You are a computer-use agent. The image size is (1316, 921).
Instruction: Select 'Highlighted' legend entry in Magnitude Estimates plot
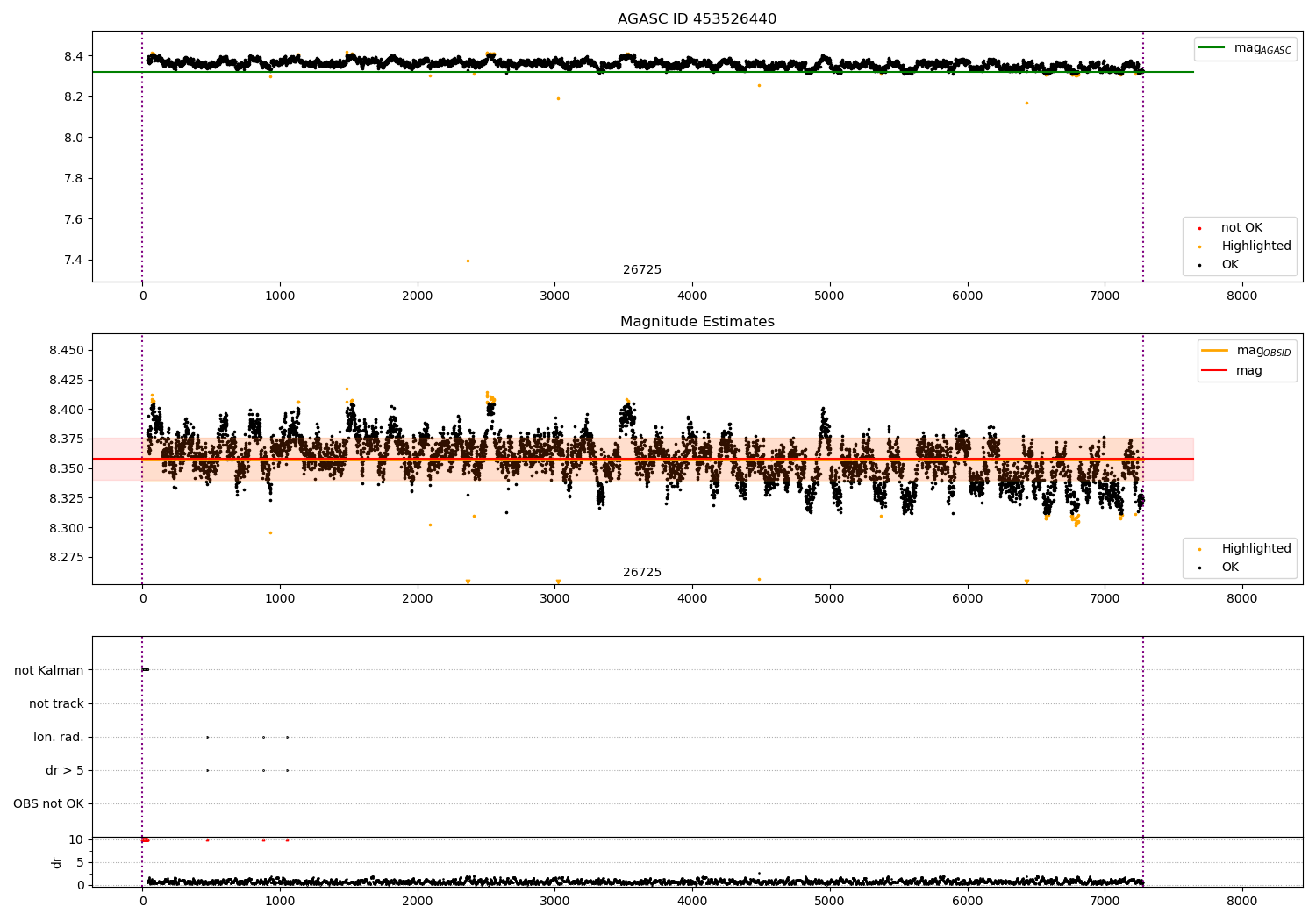point(1256,548)
